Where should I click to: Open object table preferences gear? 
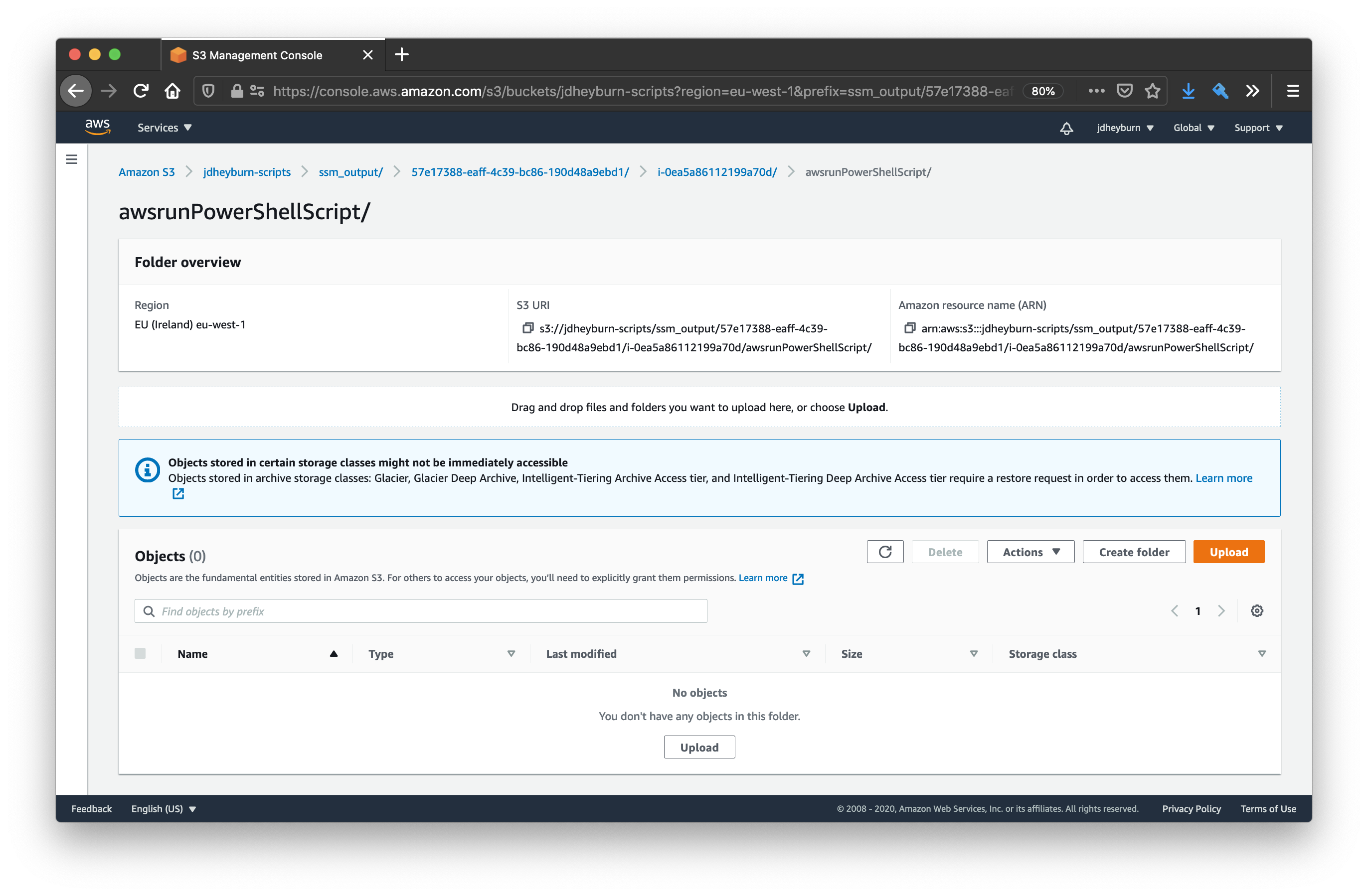point(1257,611)
